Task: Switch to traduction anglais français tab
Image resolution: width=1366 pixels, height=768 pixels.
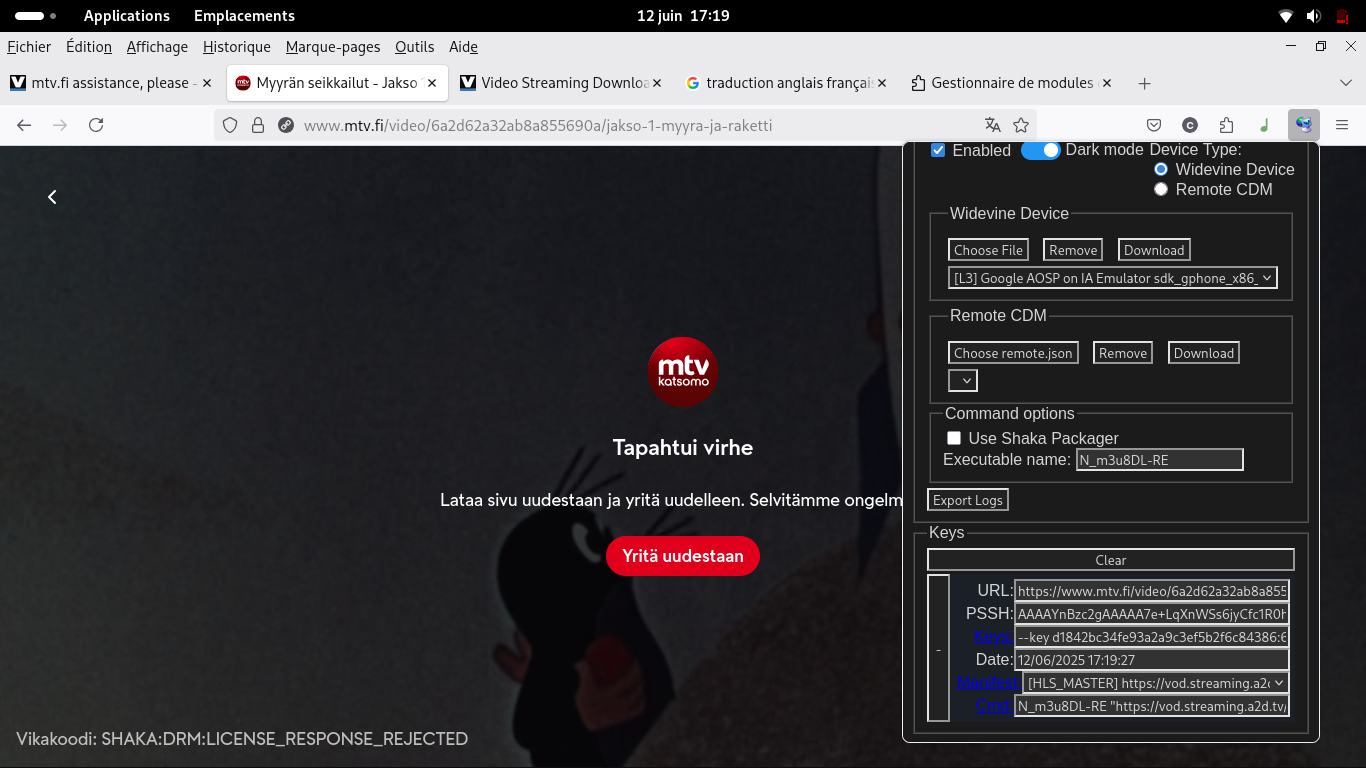Action: click(786, 83)
